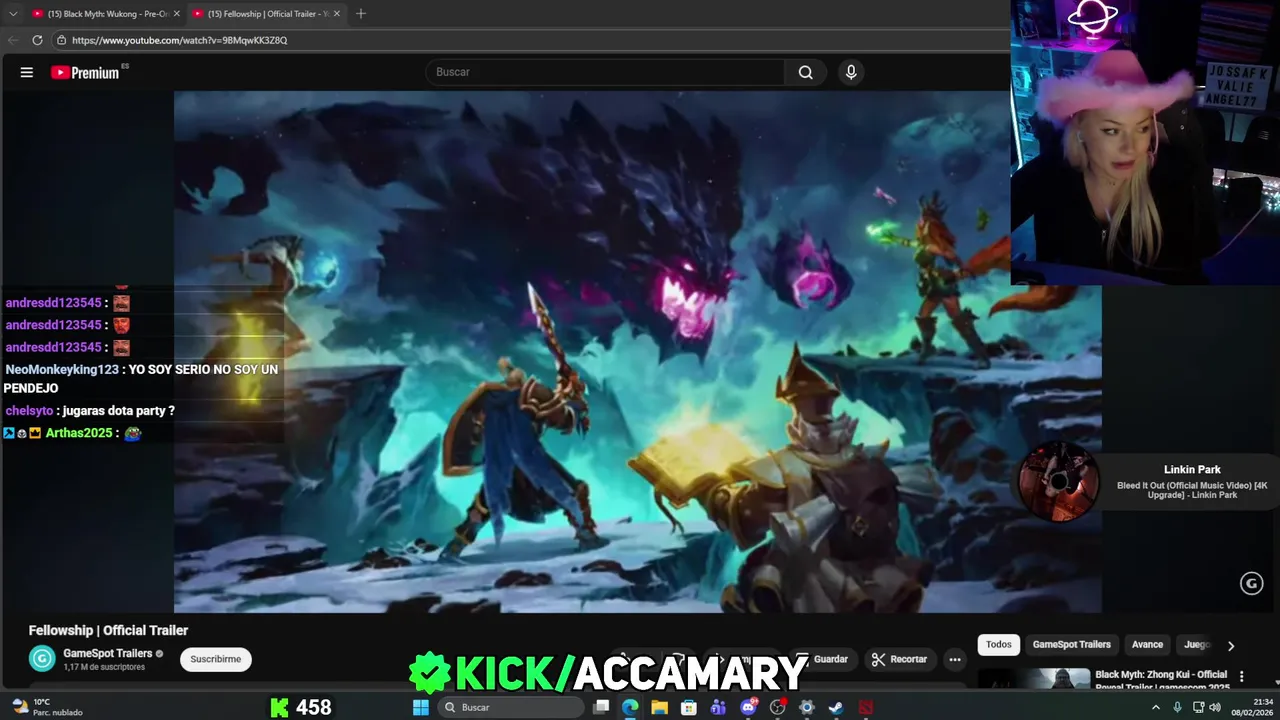Click the Windows taskbar search box
Image resolution: width=1280 pixels, height=720 pixels.
click(x=511, y=707)
